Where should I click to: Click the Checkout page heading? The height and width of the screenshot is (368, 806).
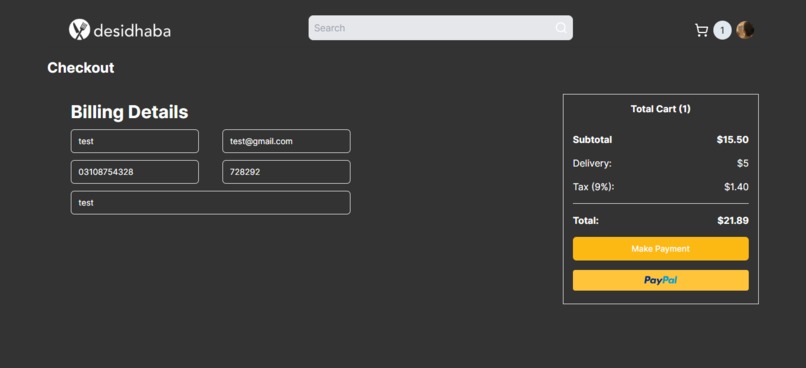pos(81,68)
